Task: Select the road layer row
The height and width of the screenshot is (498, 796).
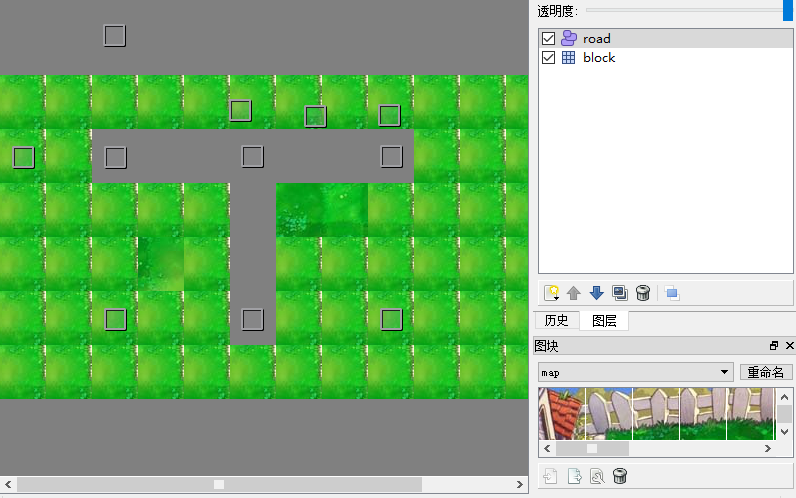Action: pyautogui.click(x=666, y=39)
